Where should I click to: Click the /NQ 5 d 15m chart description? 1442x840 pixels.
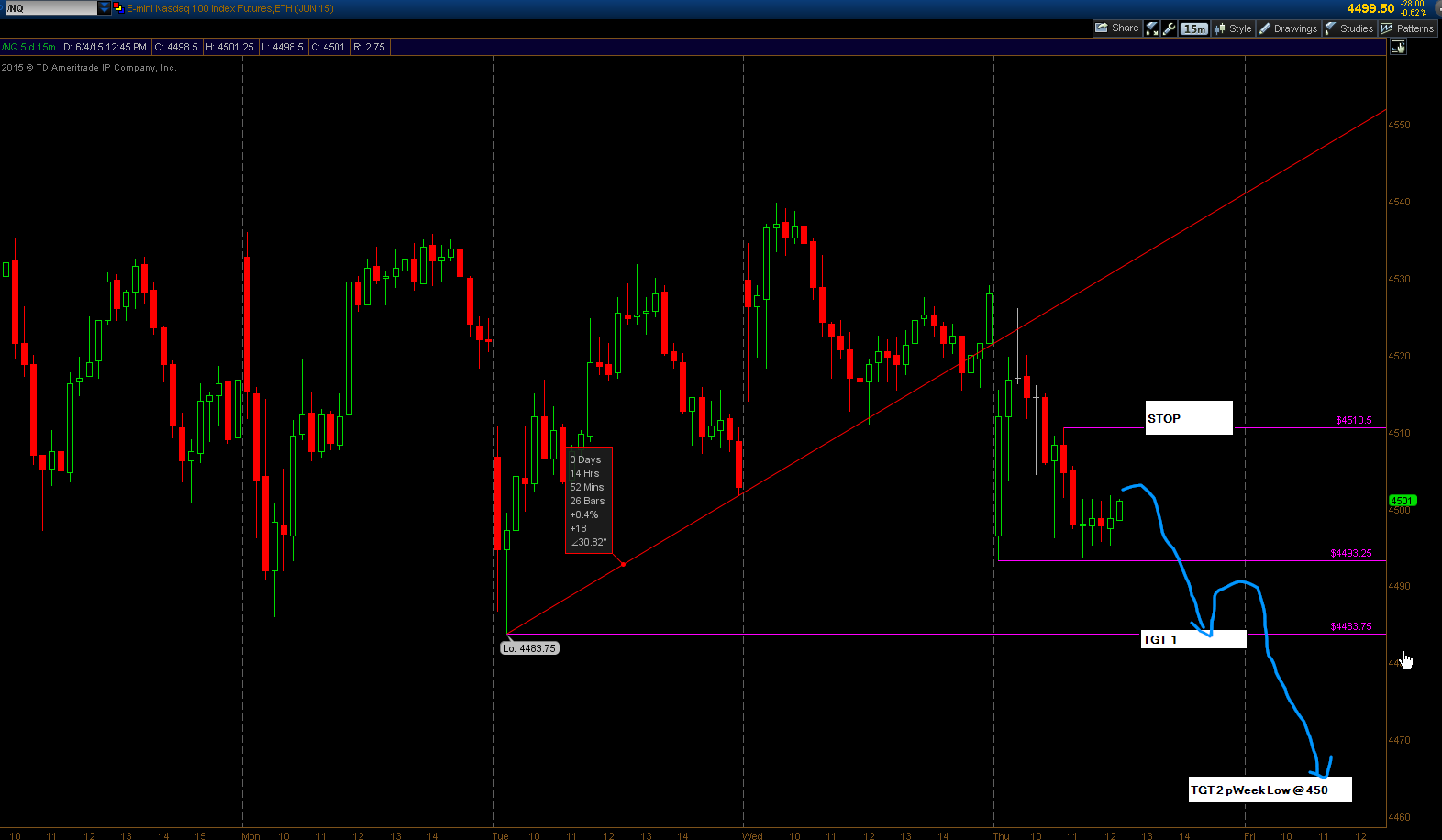[x=29, y=47]
